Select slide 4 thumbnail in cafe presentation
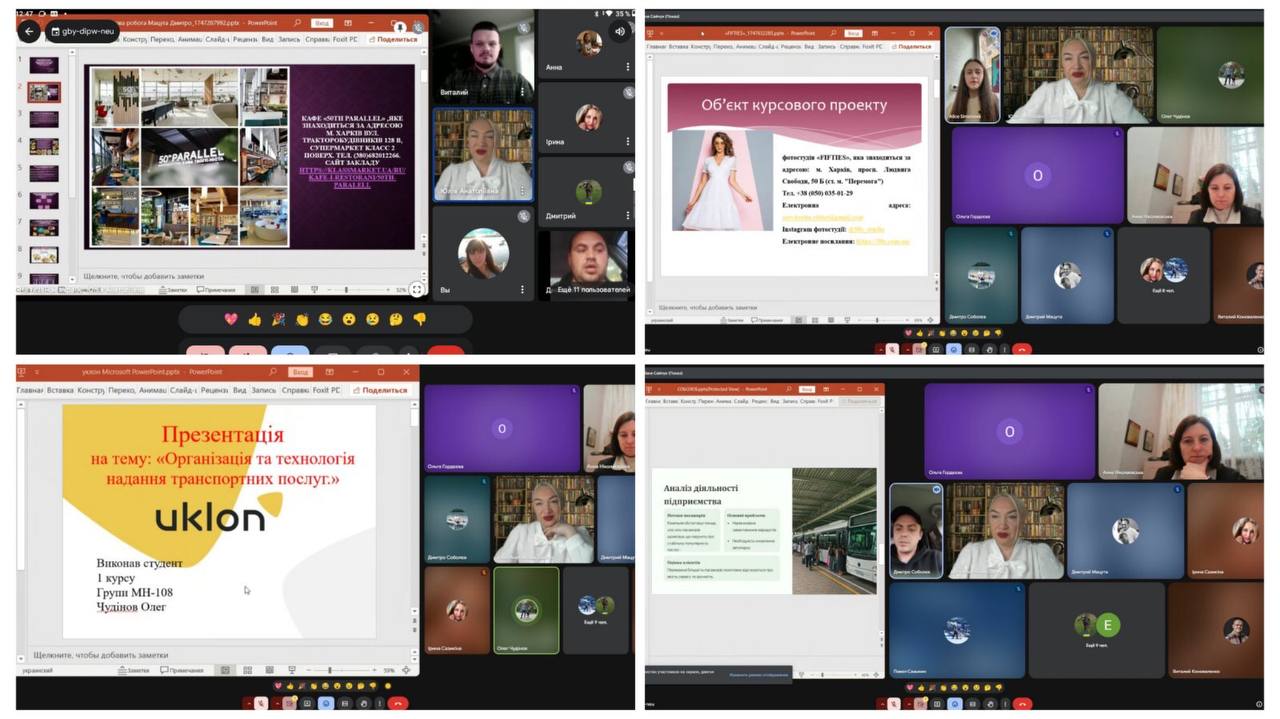 43,146
